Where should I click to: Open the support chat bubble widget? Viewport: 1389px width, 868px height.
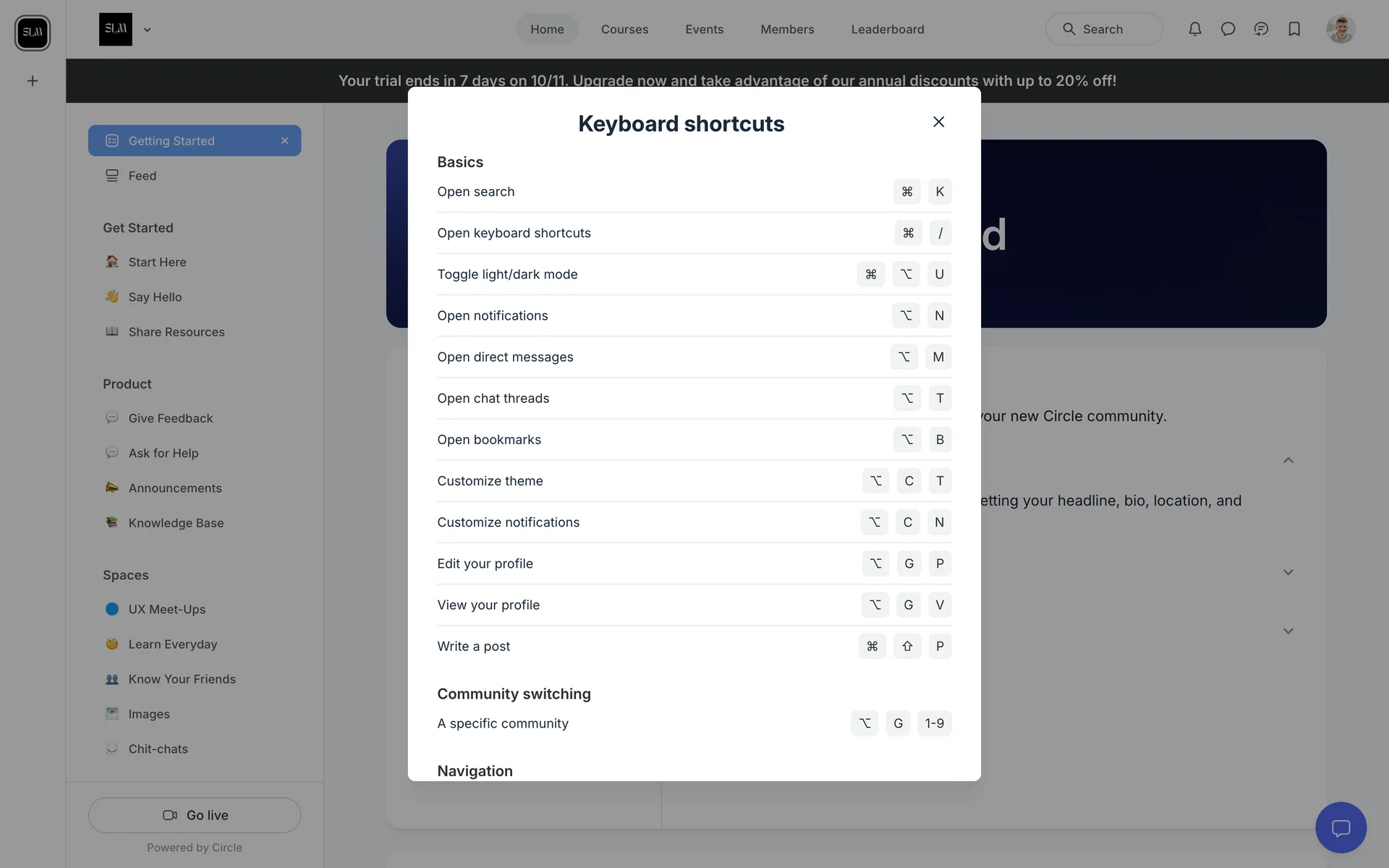(1341, 827)
